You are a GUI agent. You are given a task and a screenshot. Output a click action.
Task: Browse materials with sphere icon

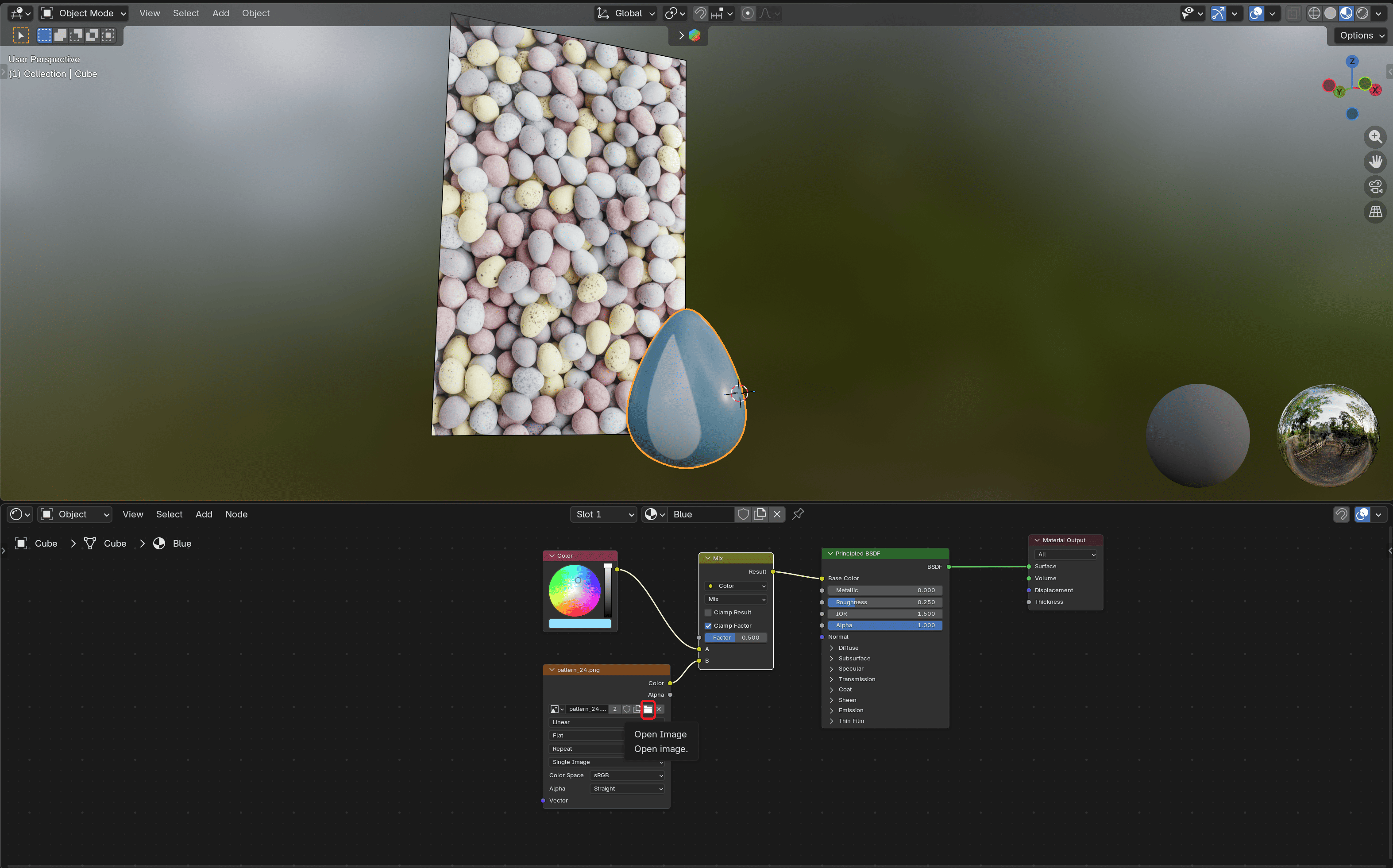point(654,514)
